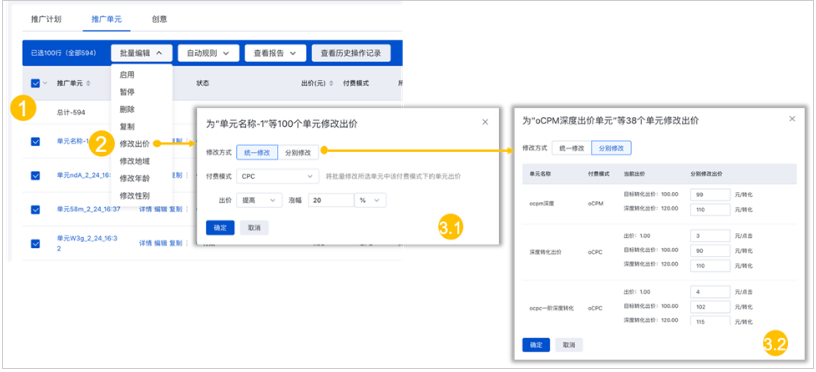Open the % unit dropdown
The image size is (816, 372).
pyautogui.click(x=370, y=200)
